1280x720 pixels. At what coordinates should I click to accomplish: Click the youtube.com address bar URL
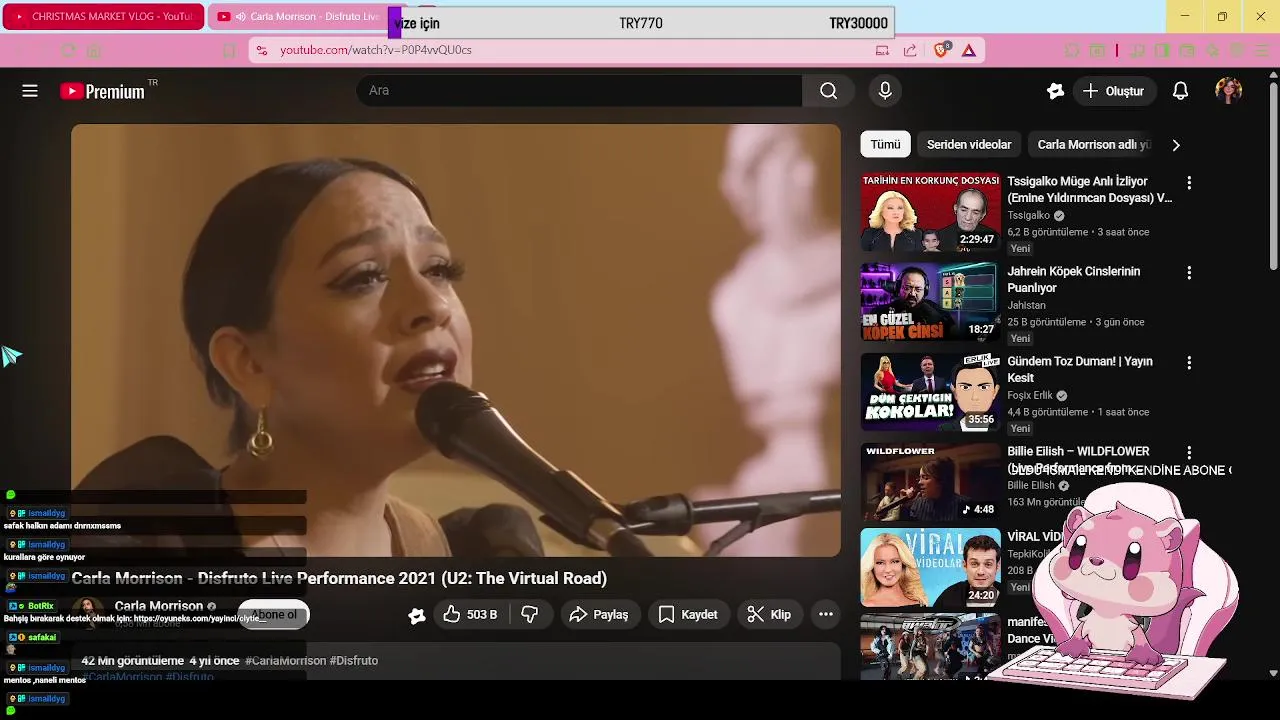(376, 50)
